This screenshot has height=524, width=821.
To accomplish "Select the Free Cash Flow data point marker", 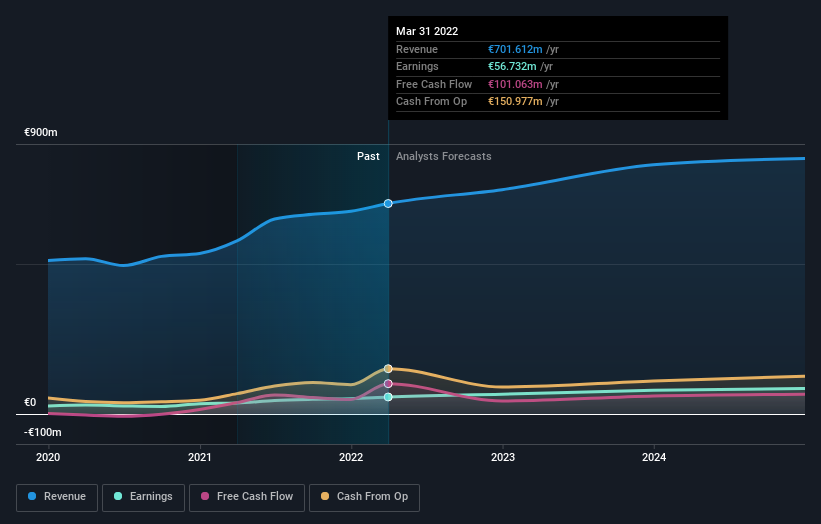I will pos(388,384).
